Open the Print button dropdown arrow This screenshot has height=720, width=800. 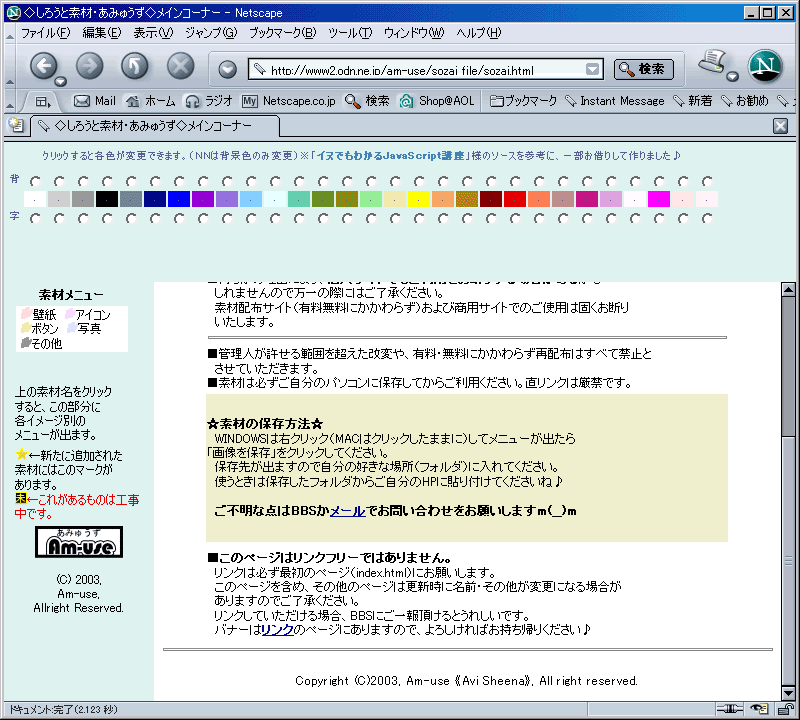pos(733,77)
